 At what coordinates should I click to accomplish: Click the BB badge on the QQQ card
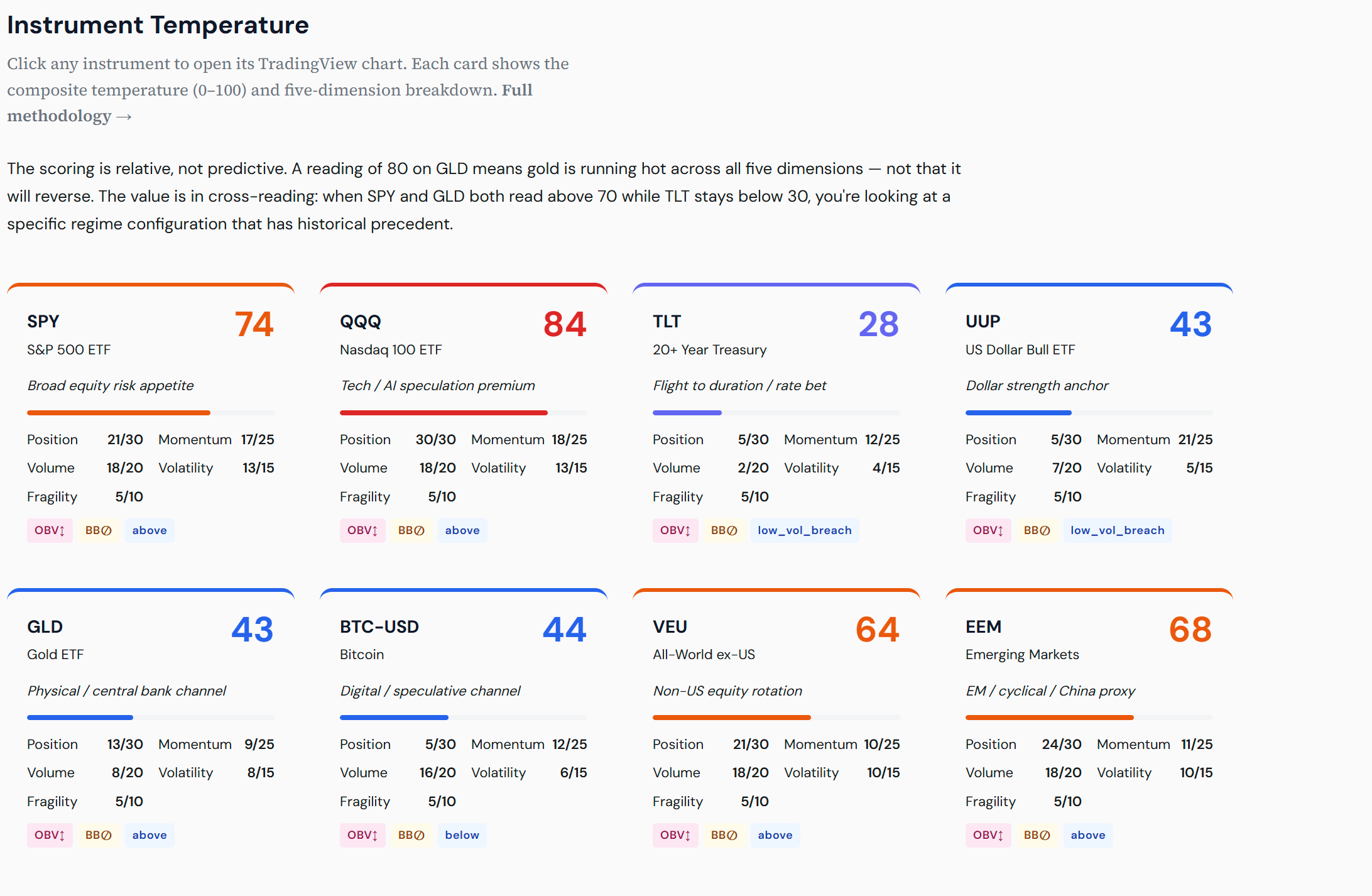(x=411, y=530)
